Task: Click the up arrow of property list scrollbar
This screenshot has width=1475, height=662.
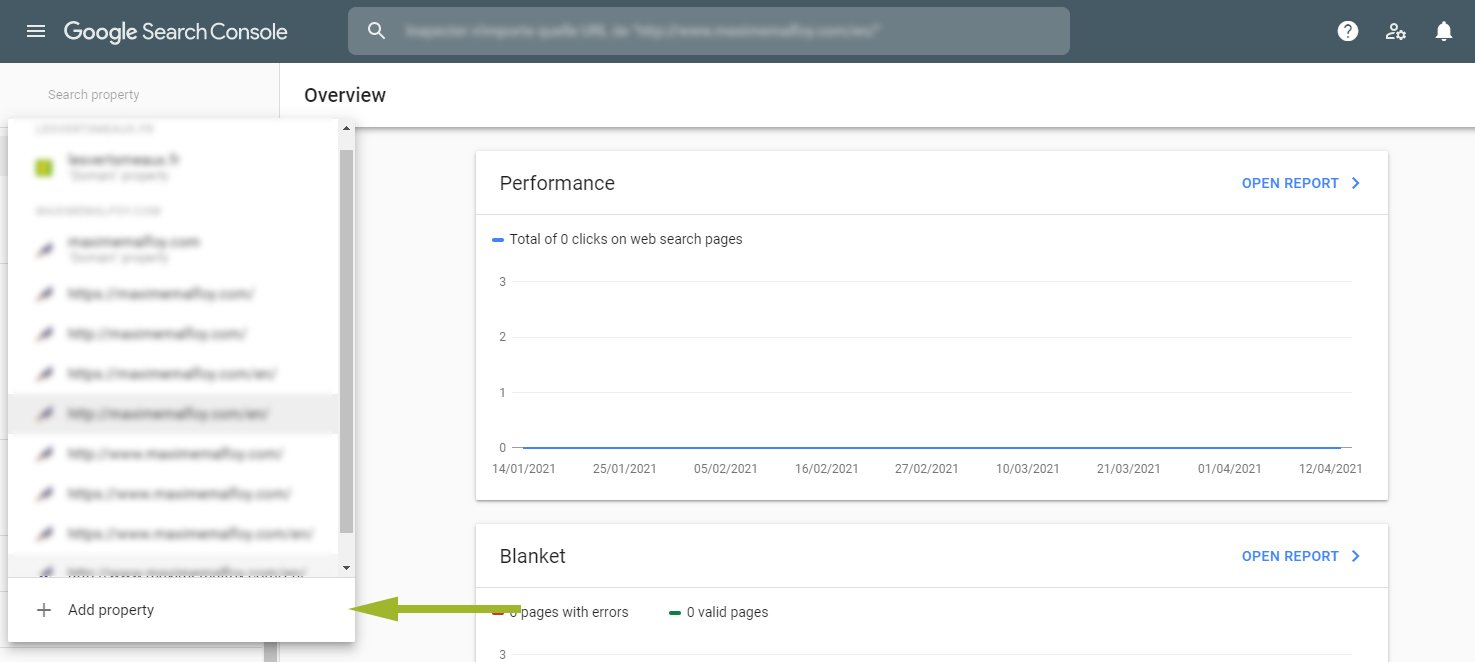Action: click(x=347, y=129)
